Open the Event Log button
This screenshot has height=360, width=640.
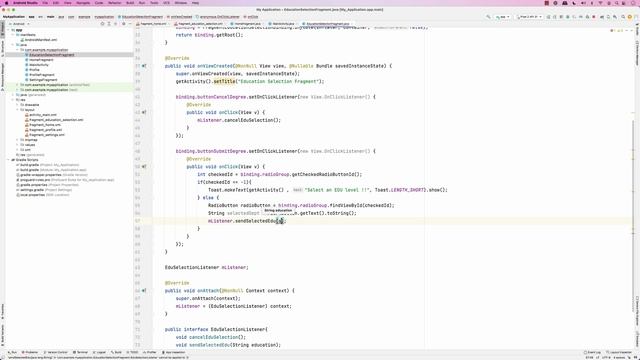(x=592, y=352)
